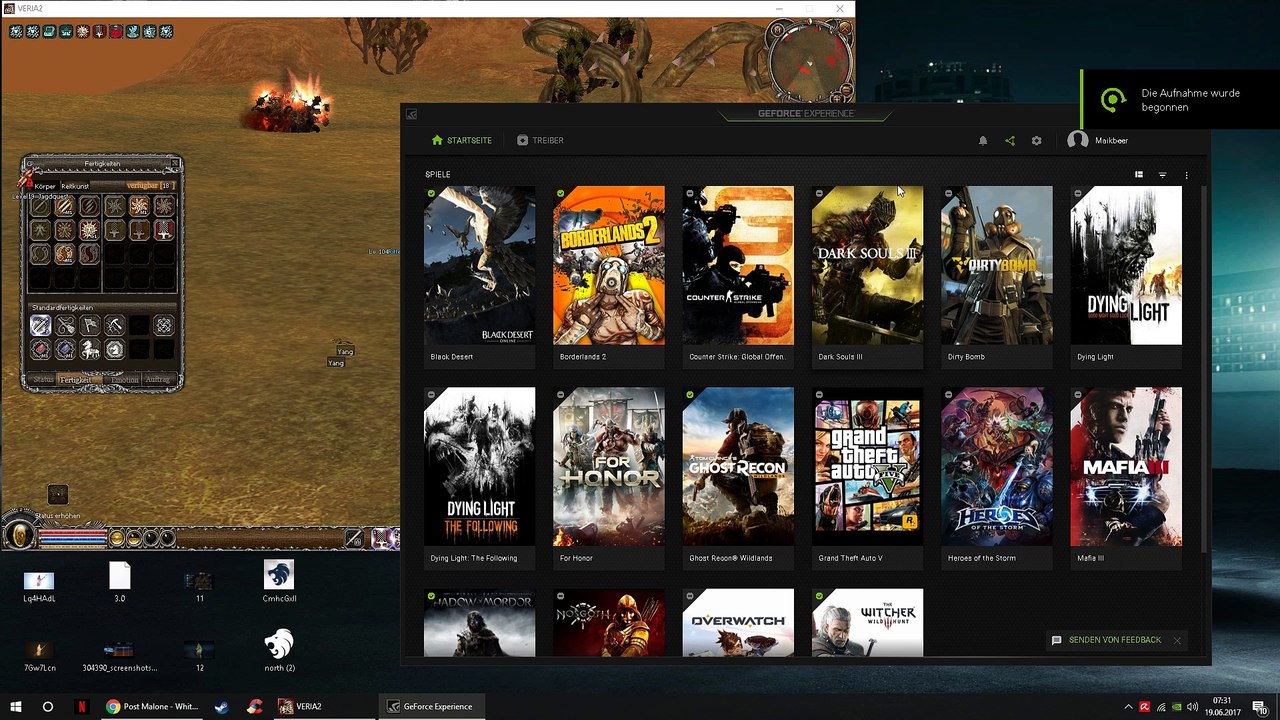Open GeForce Experience settings gear
1280x720 pixels.
[x=1037, y=141]
